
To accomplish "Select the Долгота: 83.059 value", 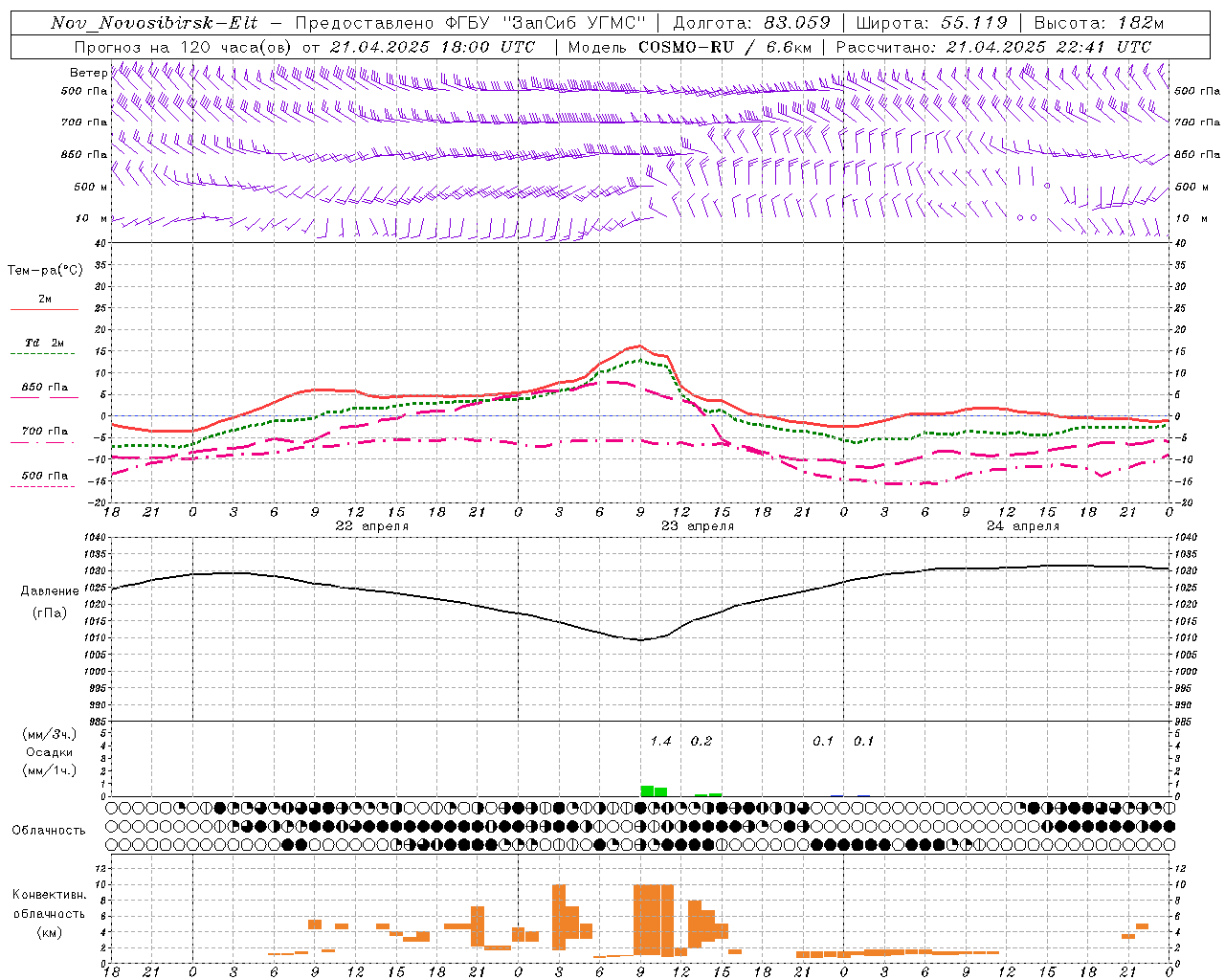I will point(751,23).
